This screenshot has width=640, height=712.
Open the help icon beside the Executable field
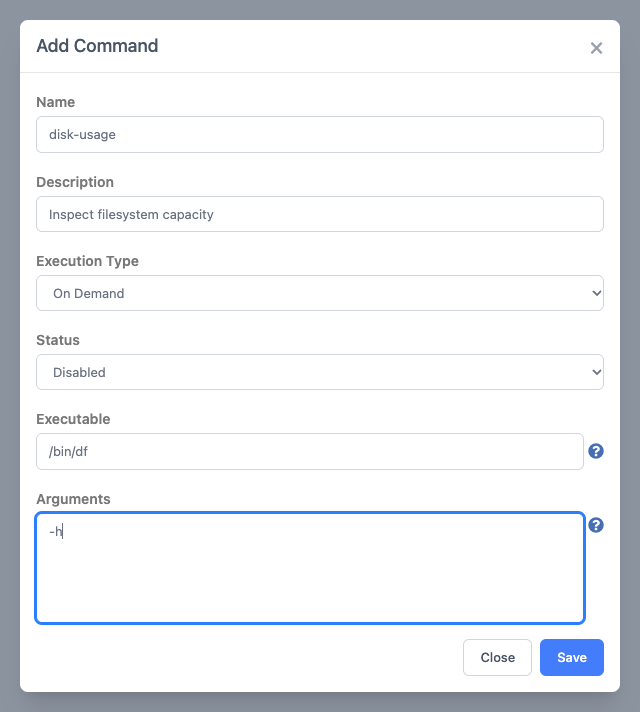click(595, 451)
